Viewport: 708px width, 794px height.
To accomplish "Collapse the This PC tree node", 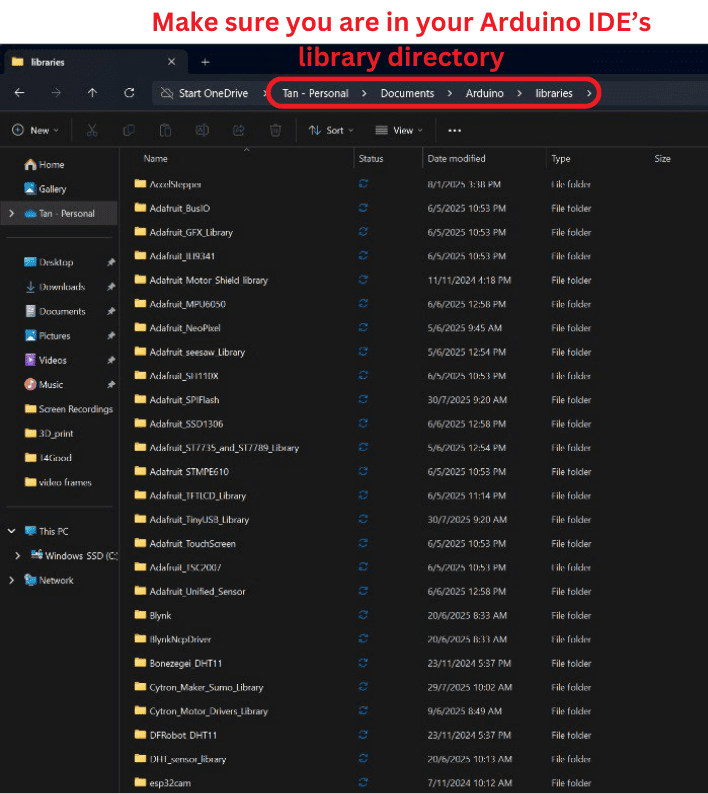I will (11, 531).
